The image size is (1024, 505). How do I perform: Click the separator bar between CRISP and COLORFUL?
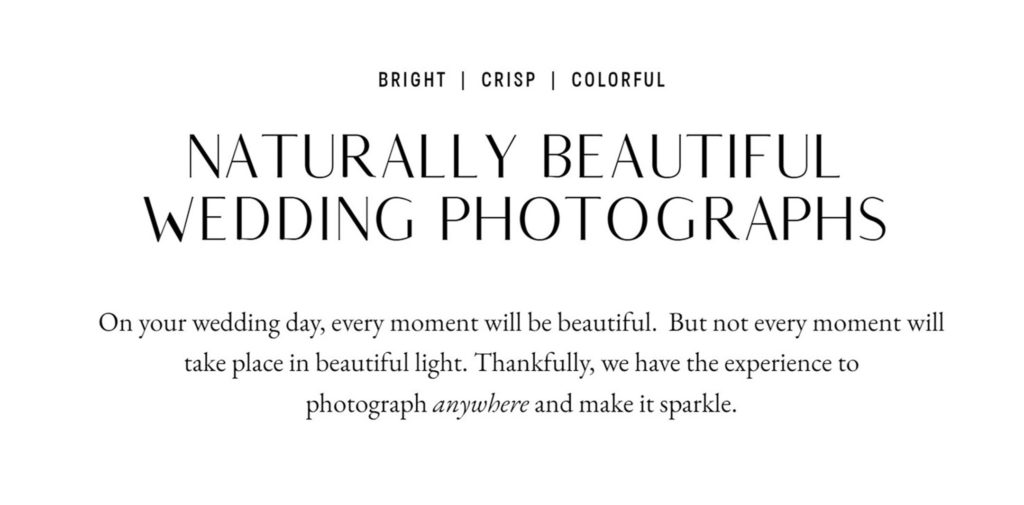point(554,81)
